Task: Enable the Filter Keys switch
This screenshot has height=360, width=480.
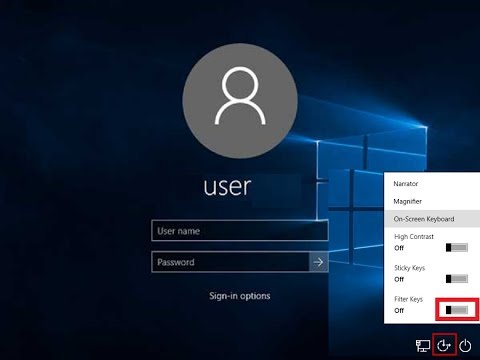Action: tap(457, 310)
